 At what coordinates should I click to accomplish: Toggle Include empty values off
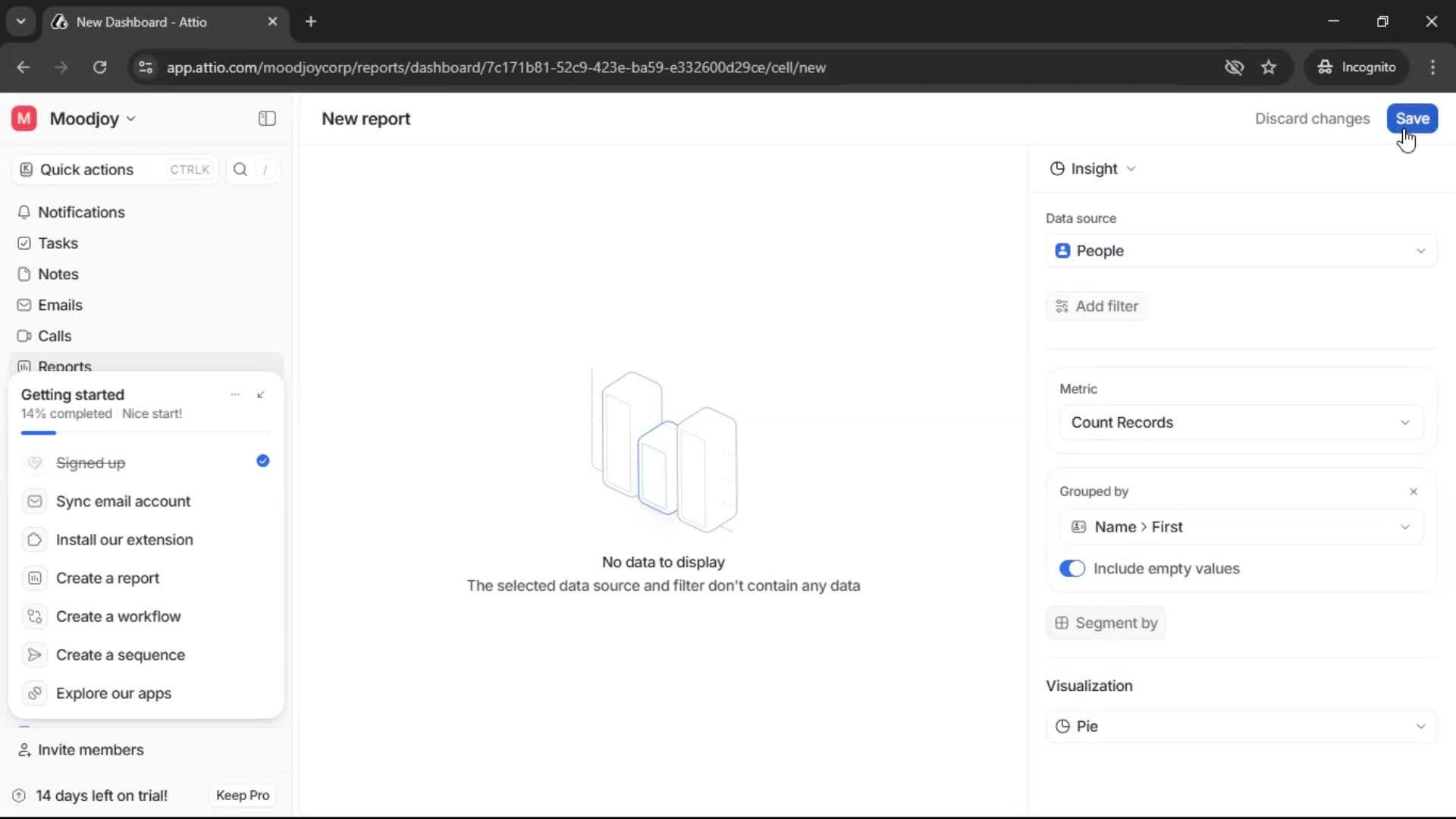(x=1072, y=568)
